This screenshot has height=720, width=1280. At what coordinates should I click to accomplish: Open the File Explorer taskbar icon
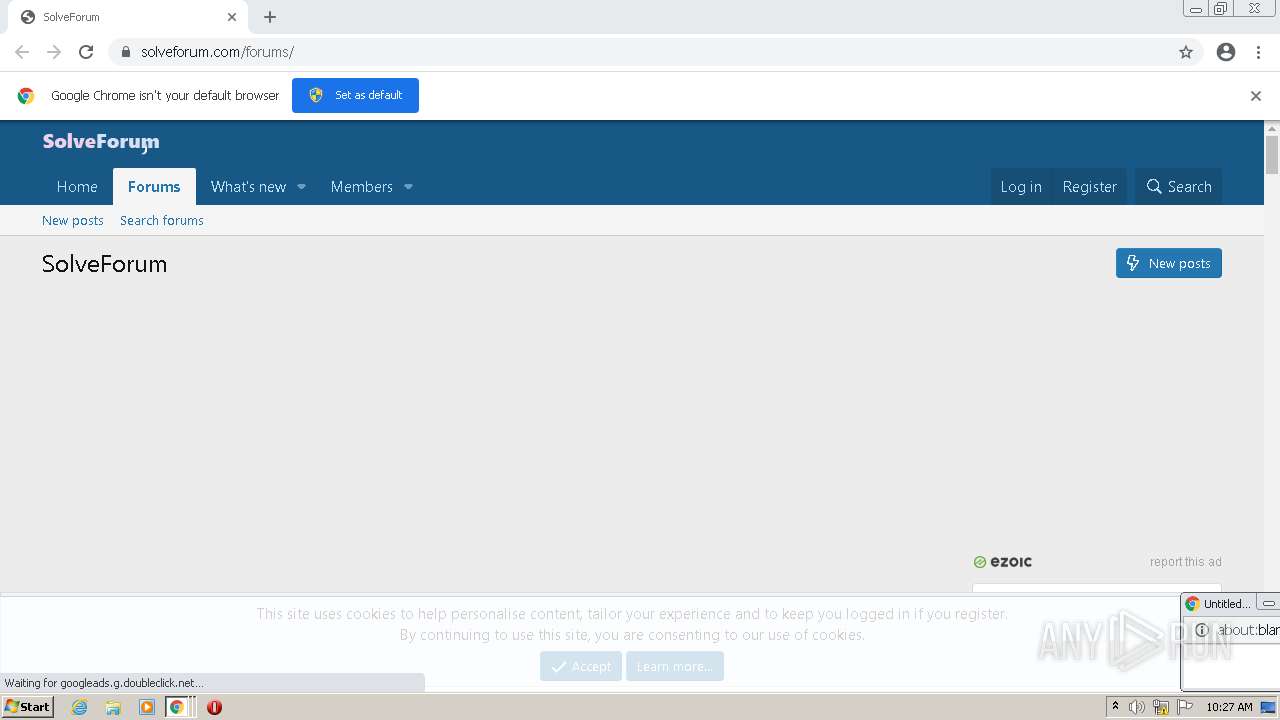[x=113, y=707]
